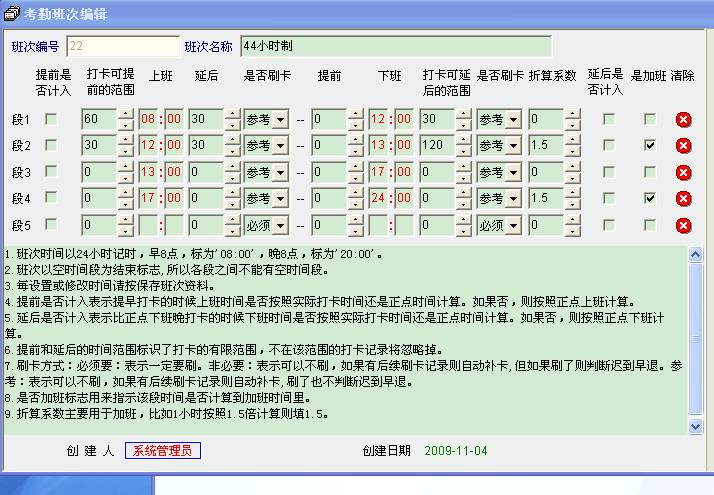Toggle 是加班 checkbox for 段2

click(x=650, y=146)
